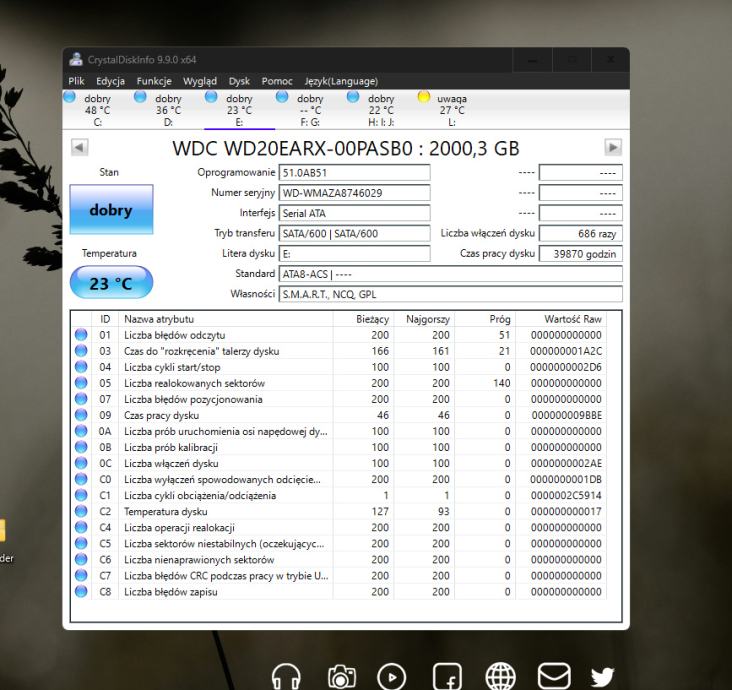The width and height of the screenshot is (732, 690).
Task: Select disk E: tab at 23 °C
Action: coord(239,110)
